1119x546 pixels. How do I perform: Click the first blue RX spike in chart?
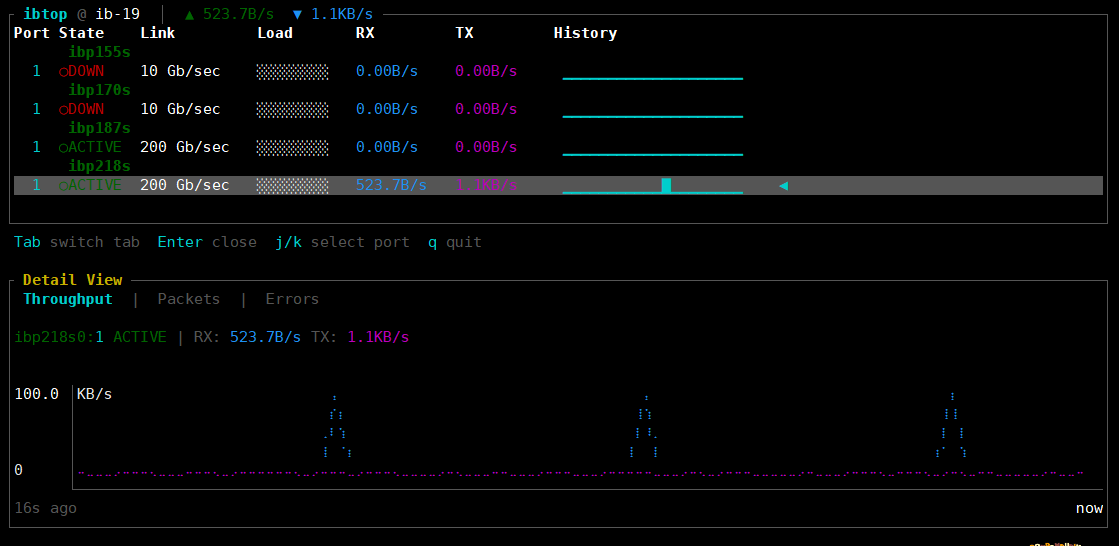coord(336,427)
